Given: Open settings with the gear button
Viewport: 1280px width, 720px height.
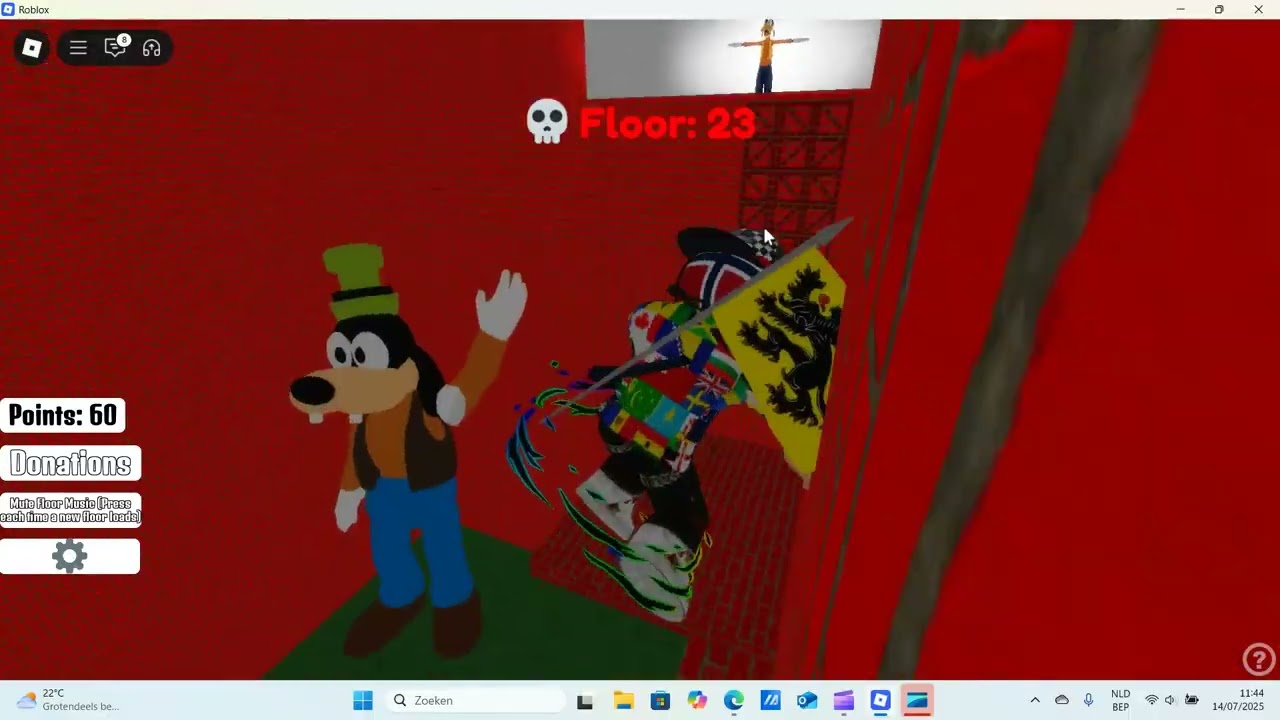Looking at the screenshot, I should [70, 556].
